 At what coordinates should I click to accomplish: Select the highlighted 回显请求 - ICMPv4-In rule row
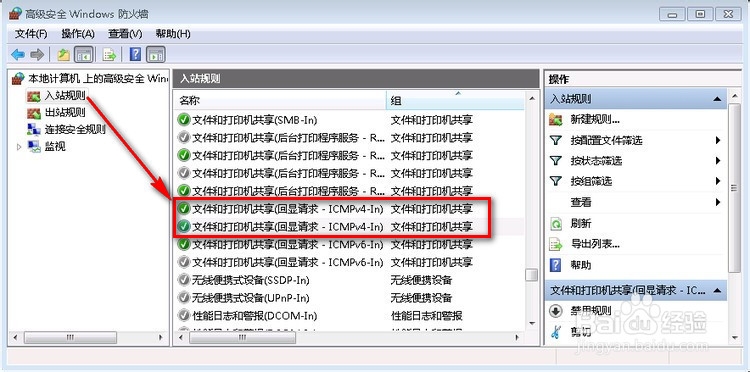[x=349, y=227]
